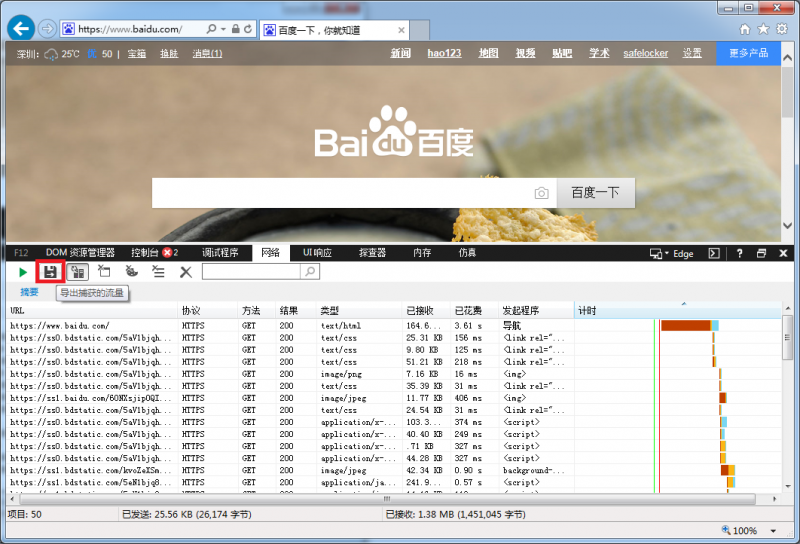Click the clear cache icon in network toolbar

tap(131, 272)
